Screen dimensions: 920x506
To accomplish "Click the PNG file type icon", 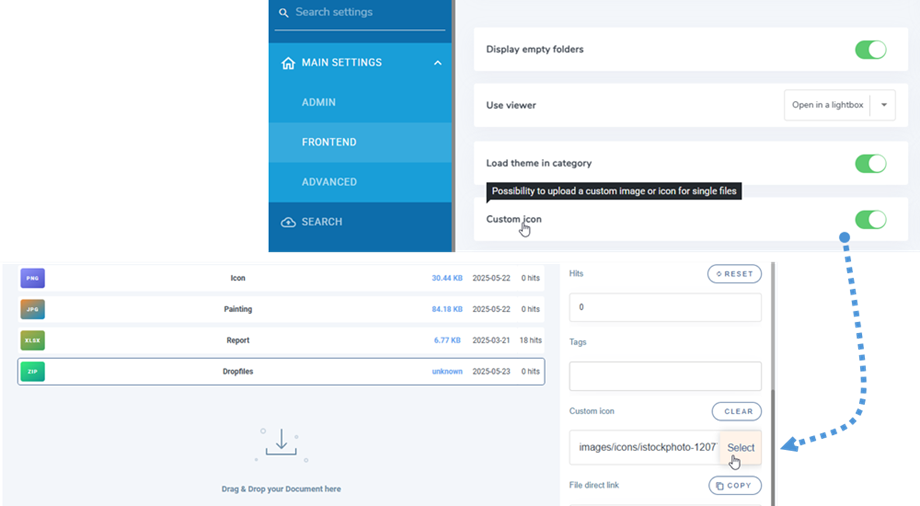I will pyautogui.click(x=32, y=278).
